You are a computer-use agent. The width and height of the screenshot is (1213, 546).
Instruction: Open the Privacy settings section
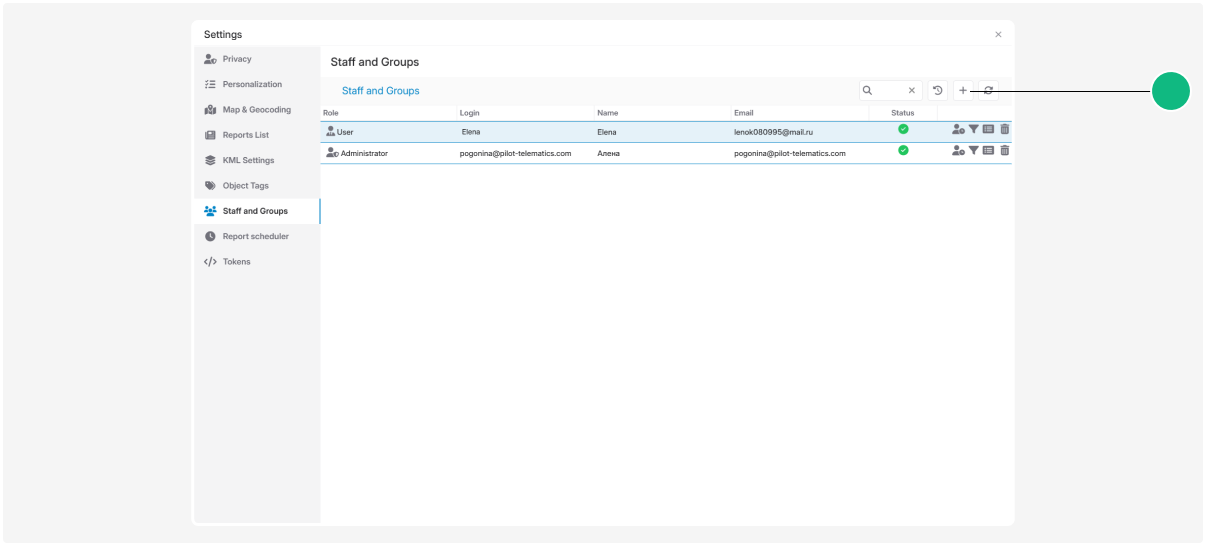237,59
